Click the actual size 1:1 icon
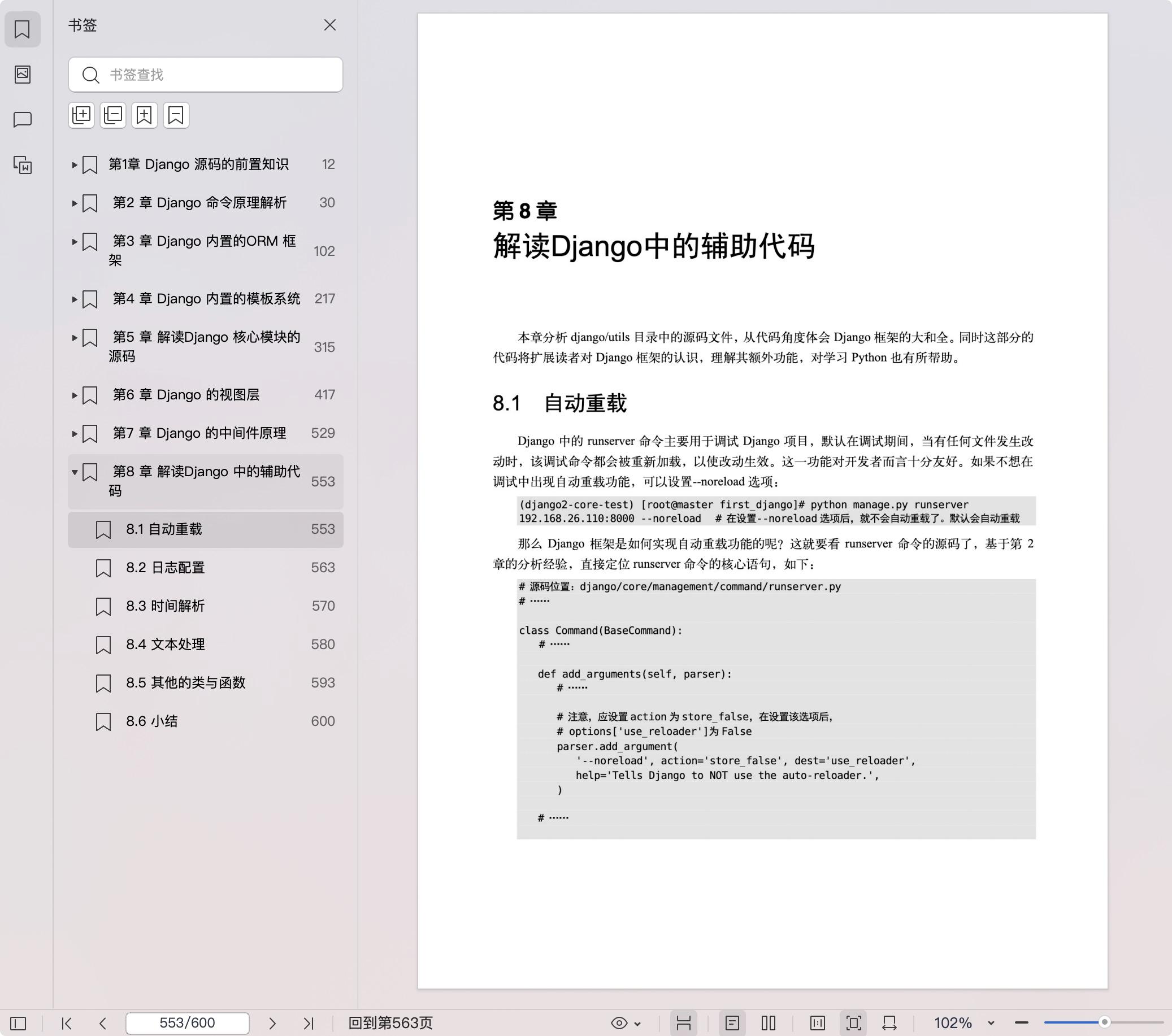 [818, 1023]
